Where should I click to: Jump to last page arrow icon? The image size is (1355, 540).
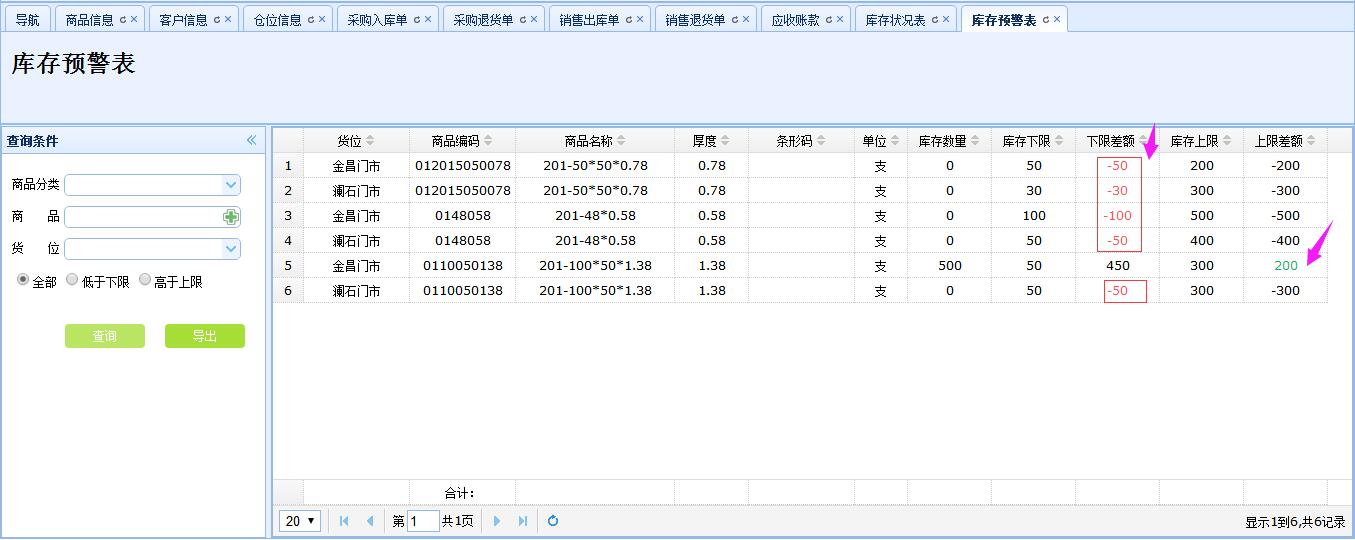pyautogui.click(x=523, y=521)
